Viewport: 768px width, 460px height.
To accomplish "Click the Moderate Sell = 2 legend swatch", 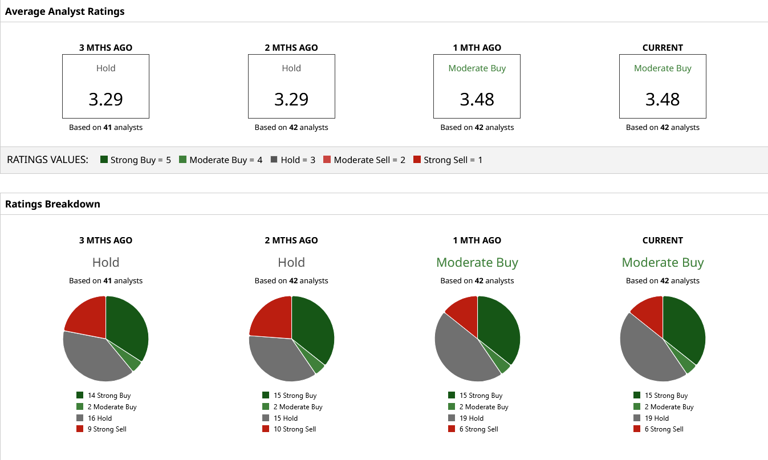I will (327, 159).
